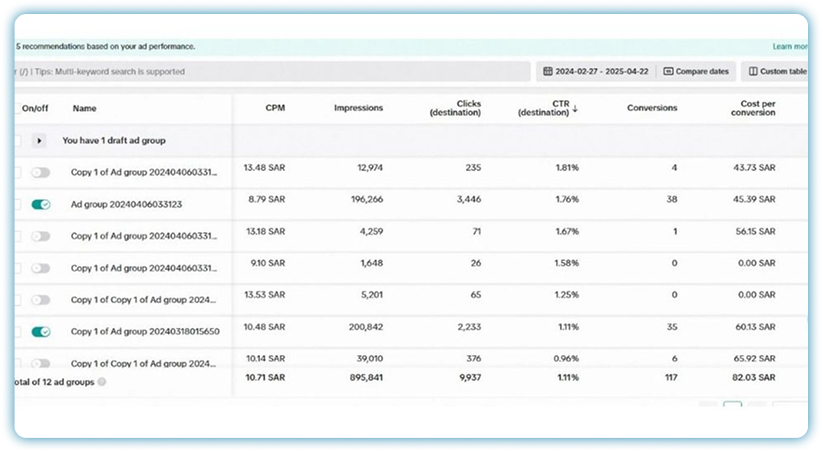The width and height of the screenshot is (823, 452).
Task: Click the keyword search input field
Action: tap(270, 72)
